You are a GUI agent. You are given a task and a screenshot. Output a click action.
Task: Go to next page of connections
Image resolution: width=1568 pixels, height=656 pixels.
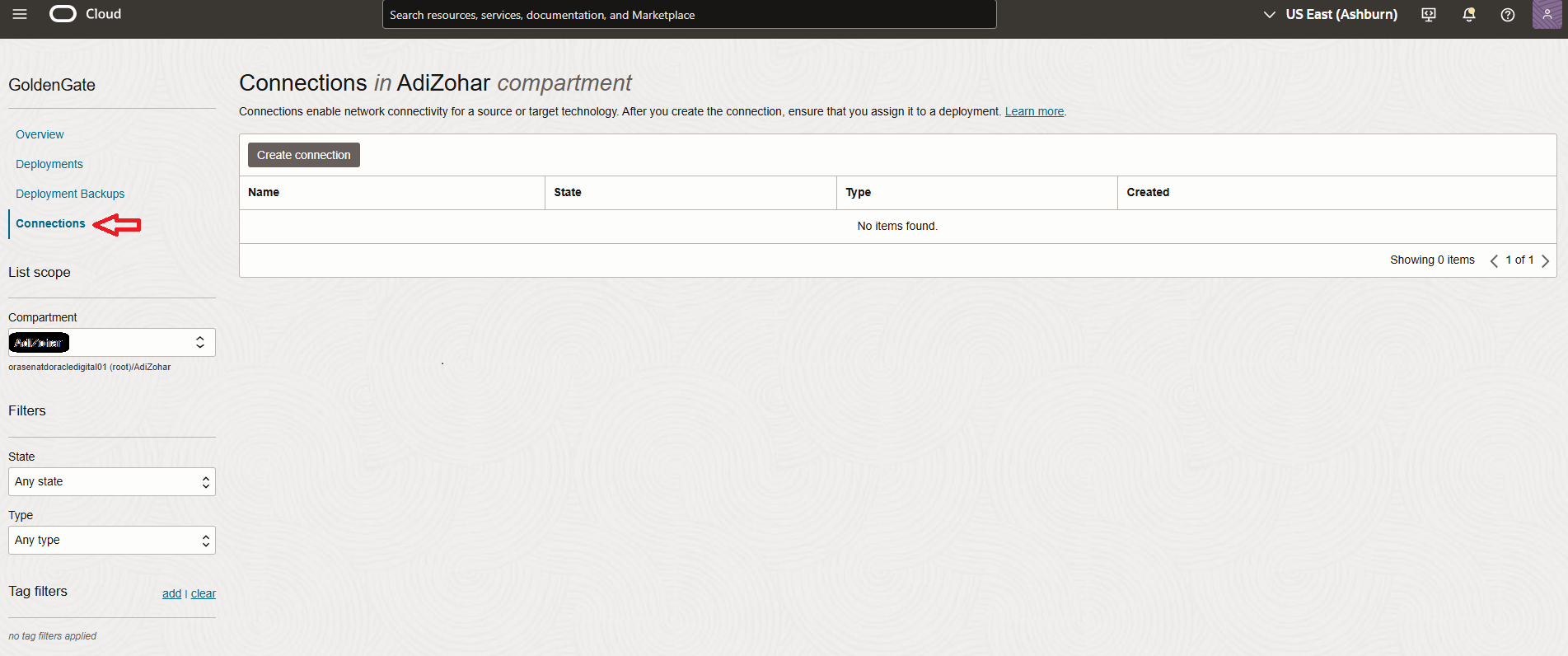(1546, 260)
